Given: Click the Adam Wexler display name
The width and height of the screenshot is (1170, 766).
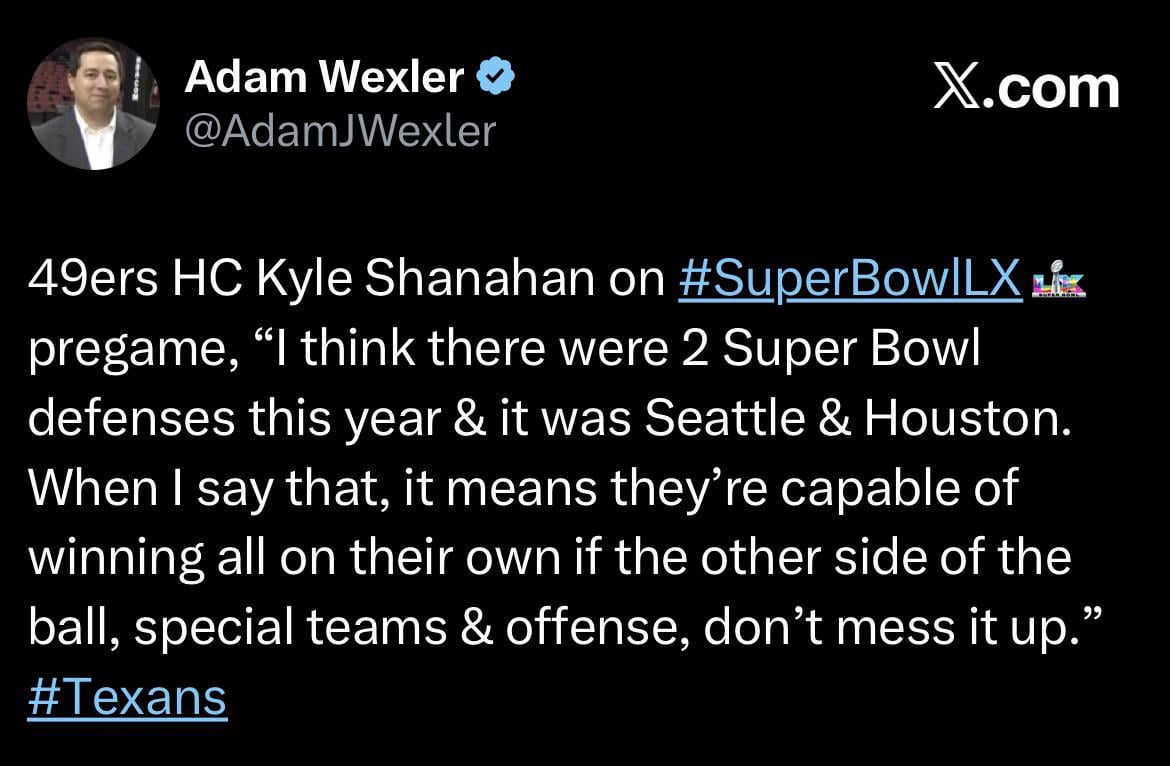Looking at the screenshot, I should (325, 79).
